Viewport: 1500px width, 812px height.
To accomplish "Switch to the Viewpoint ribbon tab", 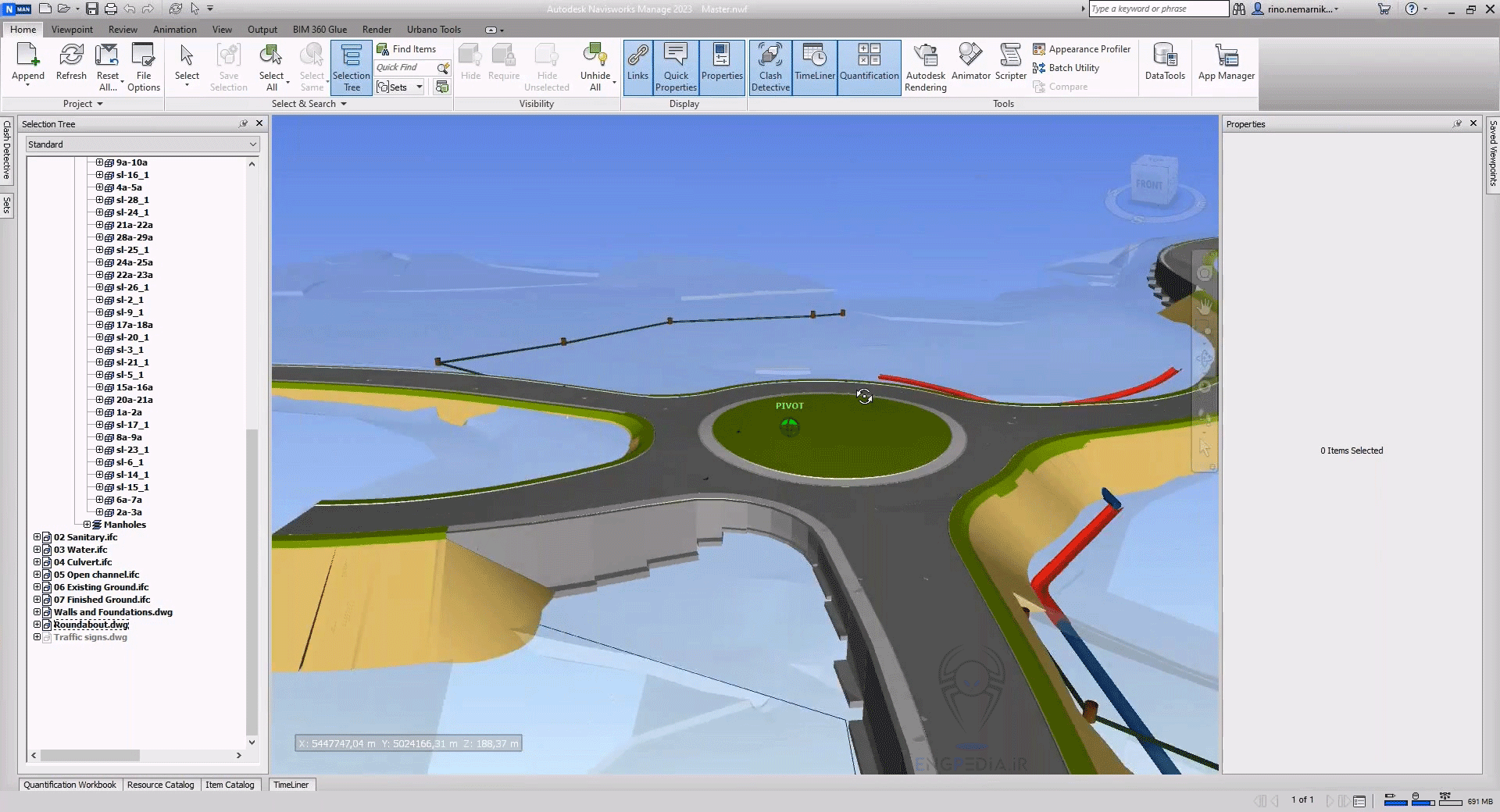I will coord(72,30).
